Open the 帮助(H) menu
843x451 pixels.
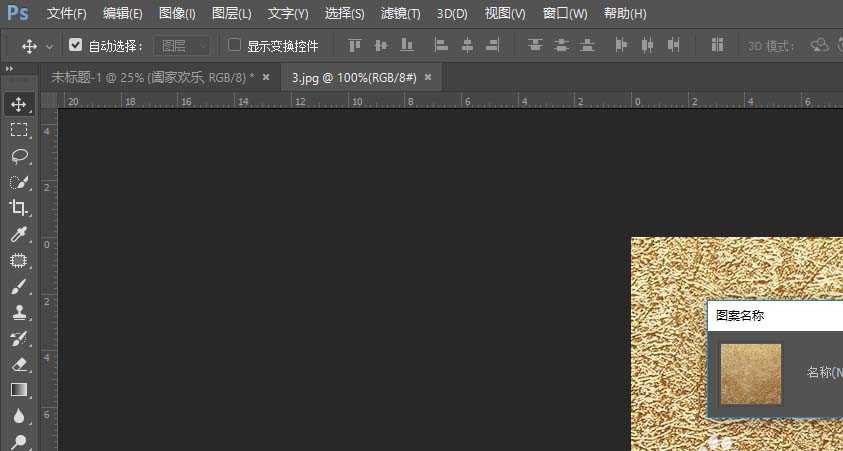625,14
